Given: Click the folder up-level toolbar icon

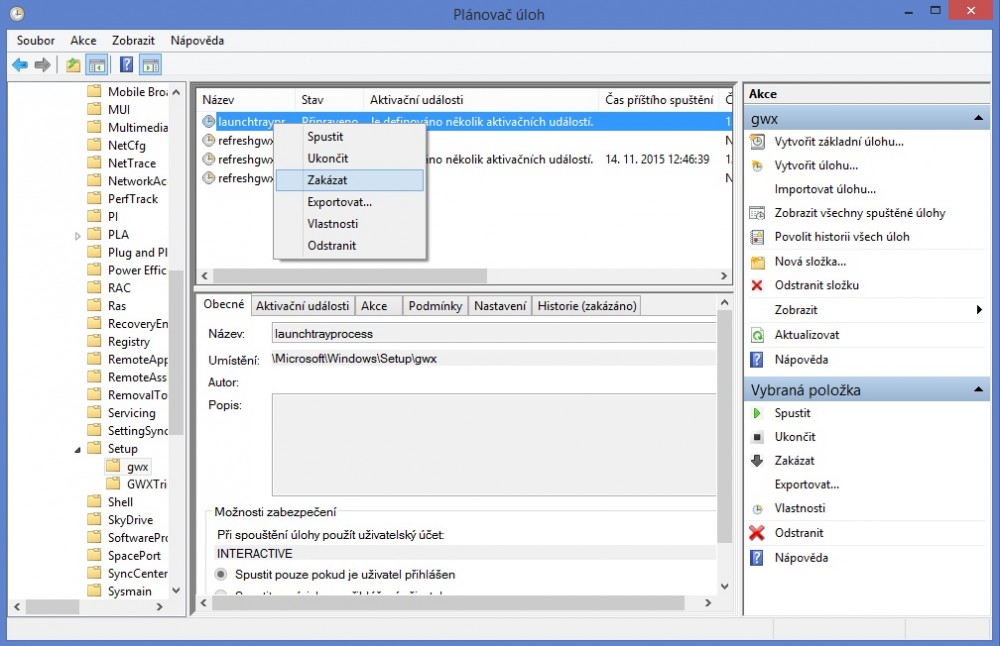Looking at the screenshot, I should tap(73, 65).
